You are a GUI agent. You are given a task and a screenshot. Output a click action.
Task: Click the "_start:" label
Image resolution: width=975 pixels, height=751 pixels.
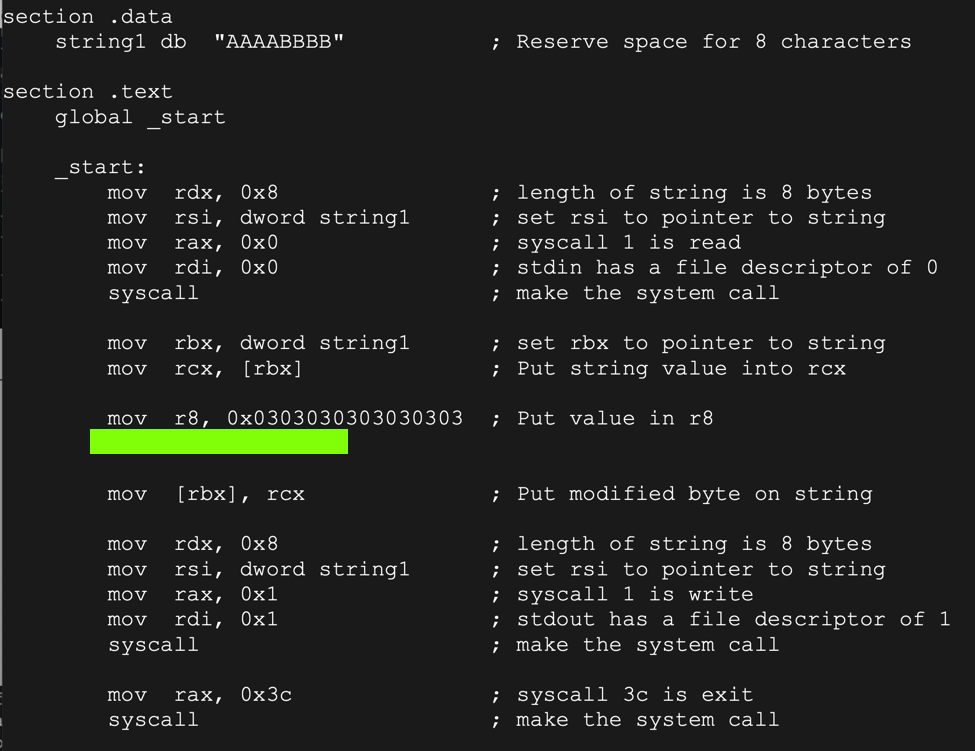coord(100,167)
